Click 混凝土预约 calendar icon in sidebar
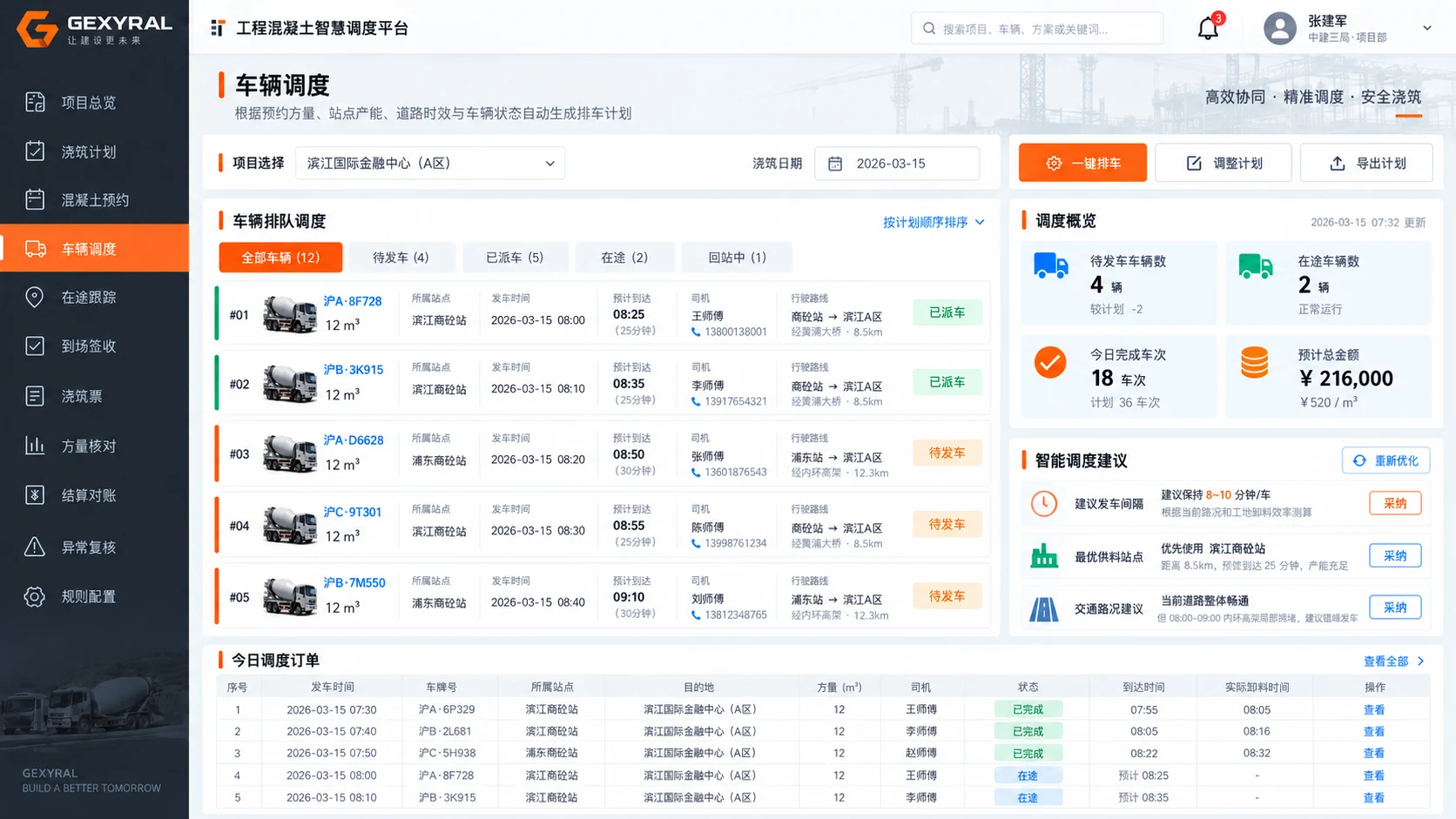 coord(35,199)
